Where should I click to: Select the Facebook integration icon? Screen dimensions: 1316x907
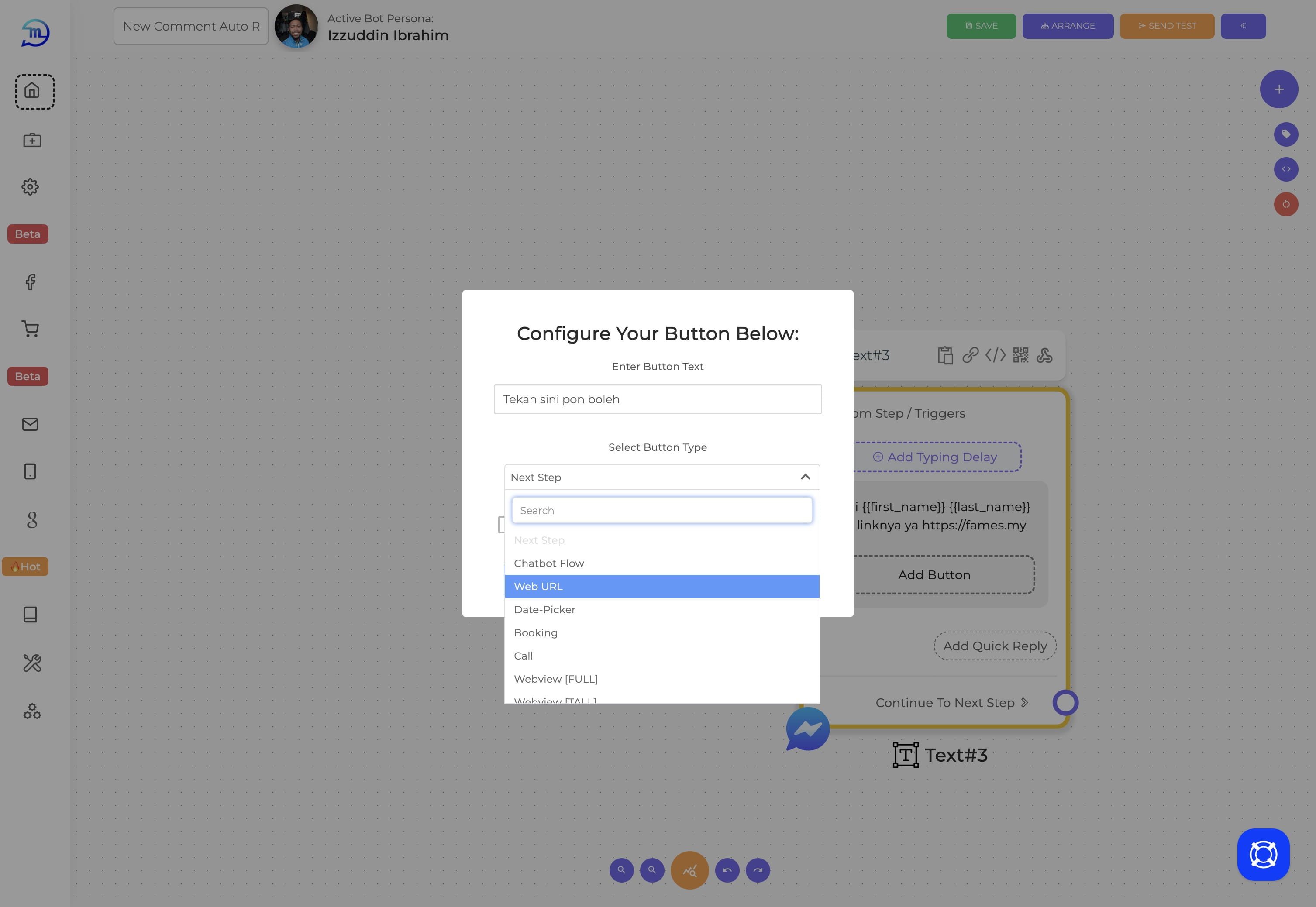pos(31,281)
